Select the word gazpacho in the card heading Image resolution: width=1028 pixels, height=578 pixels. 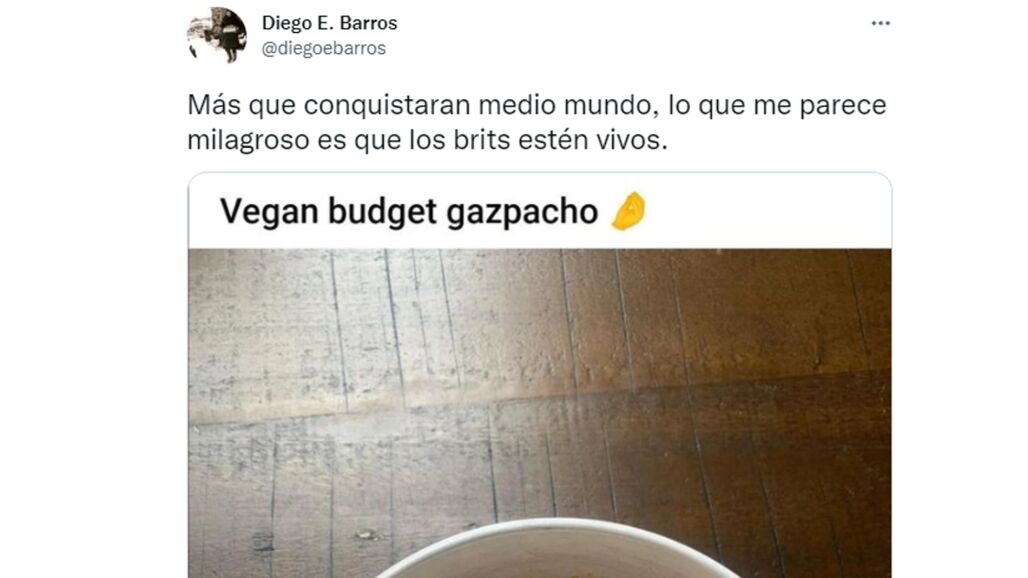click(522, 213)
